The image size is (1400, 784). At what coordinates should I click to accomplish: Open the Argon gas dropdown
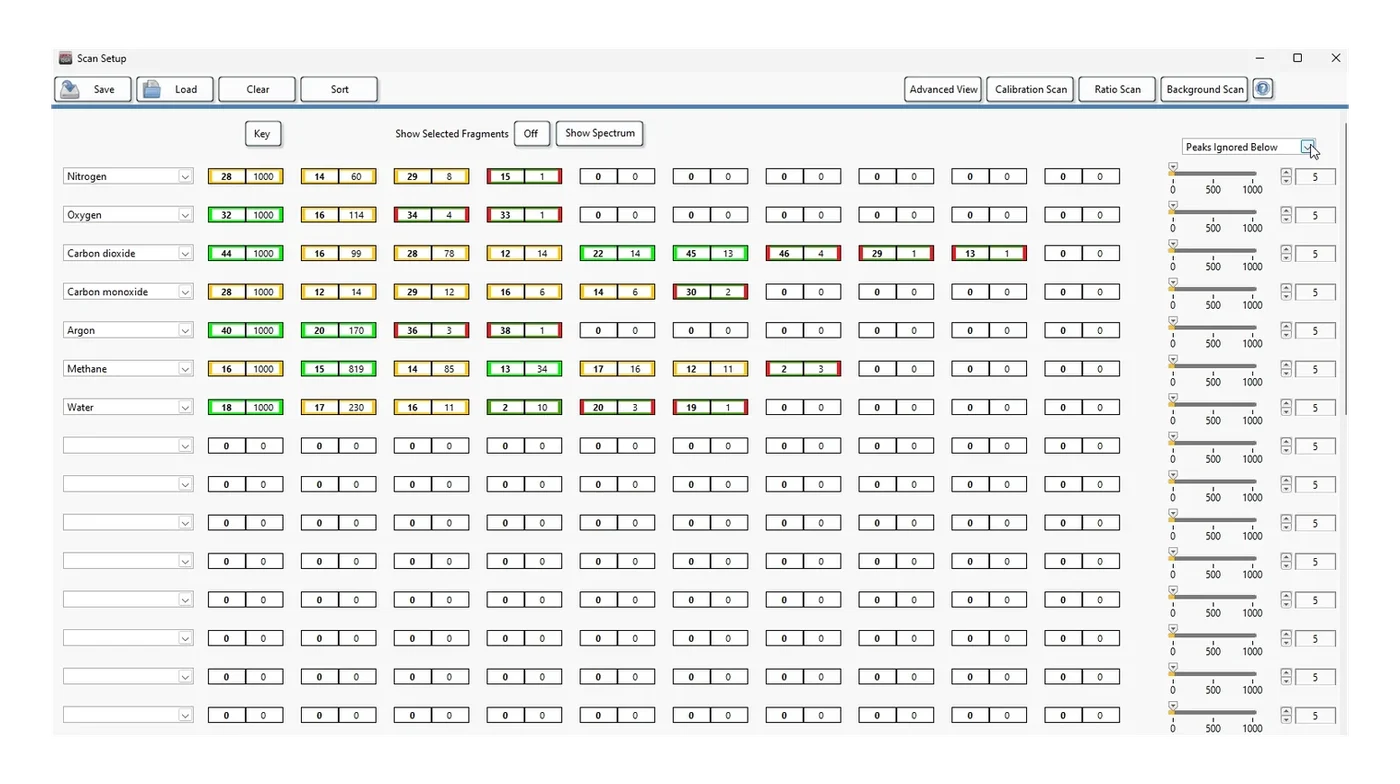click(x=185, y=331)
